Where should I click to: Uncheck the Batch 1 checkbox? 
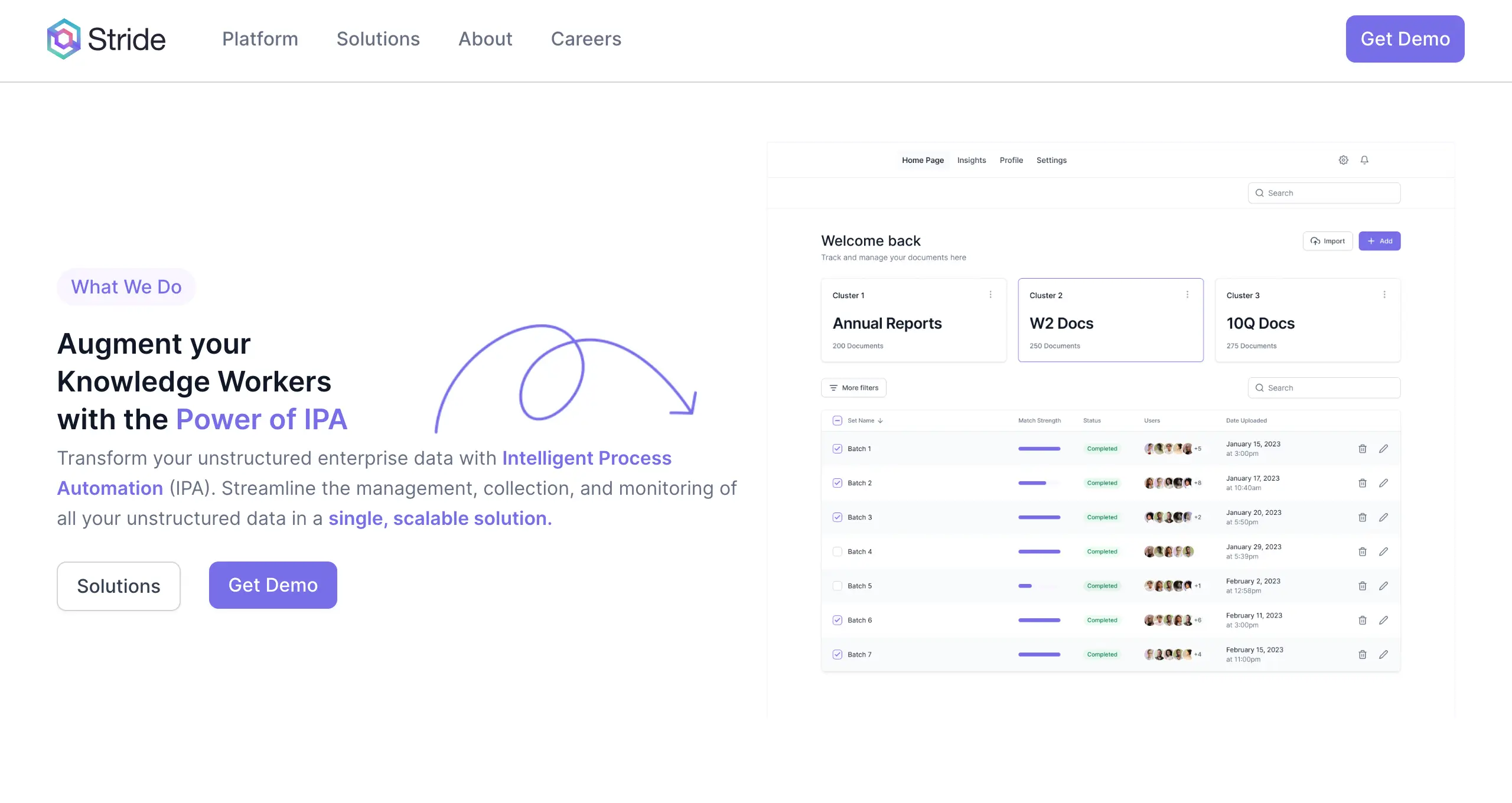837,449
